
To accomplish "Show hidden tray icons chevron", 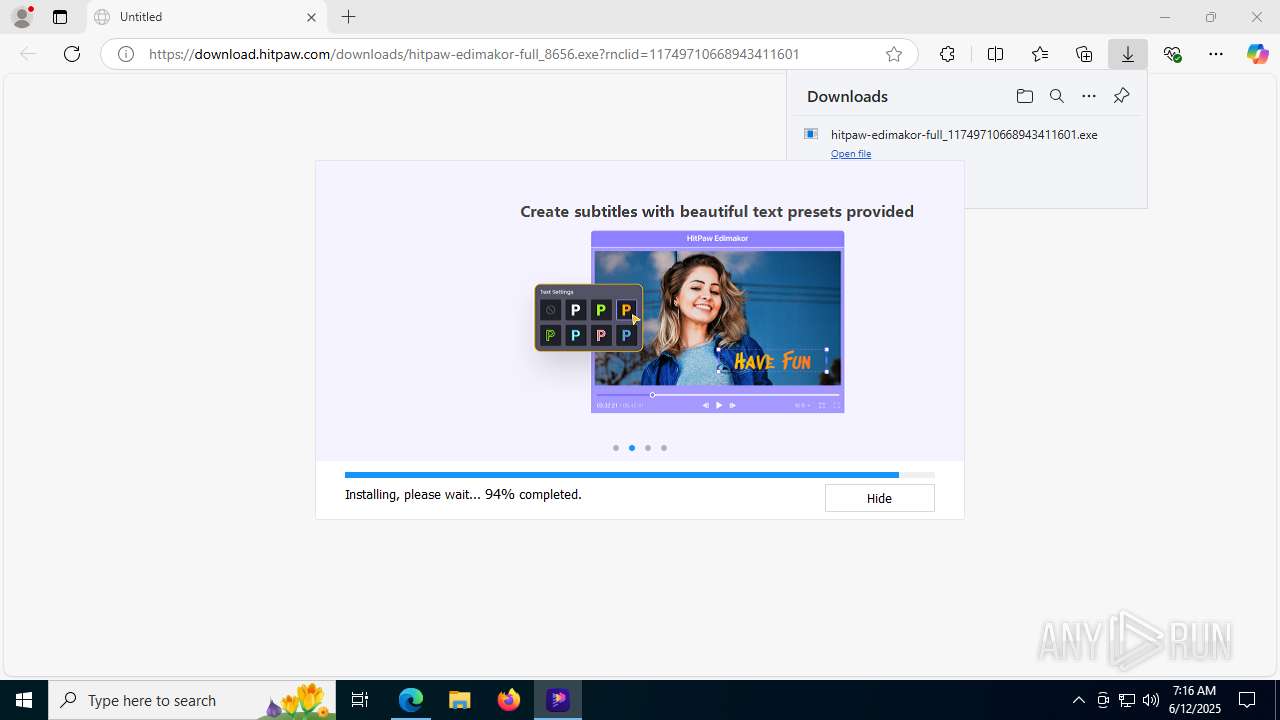I will point(1078,700).
